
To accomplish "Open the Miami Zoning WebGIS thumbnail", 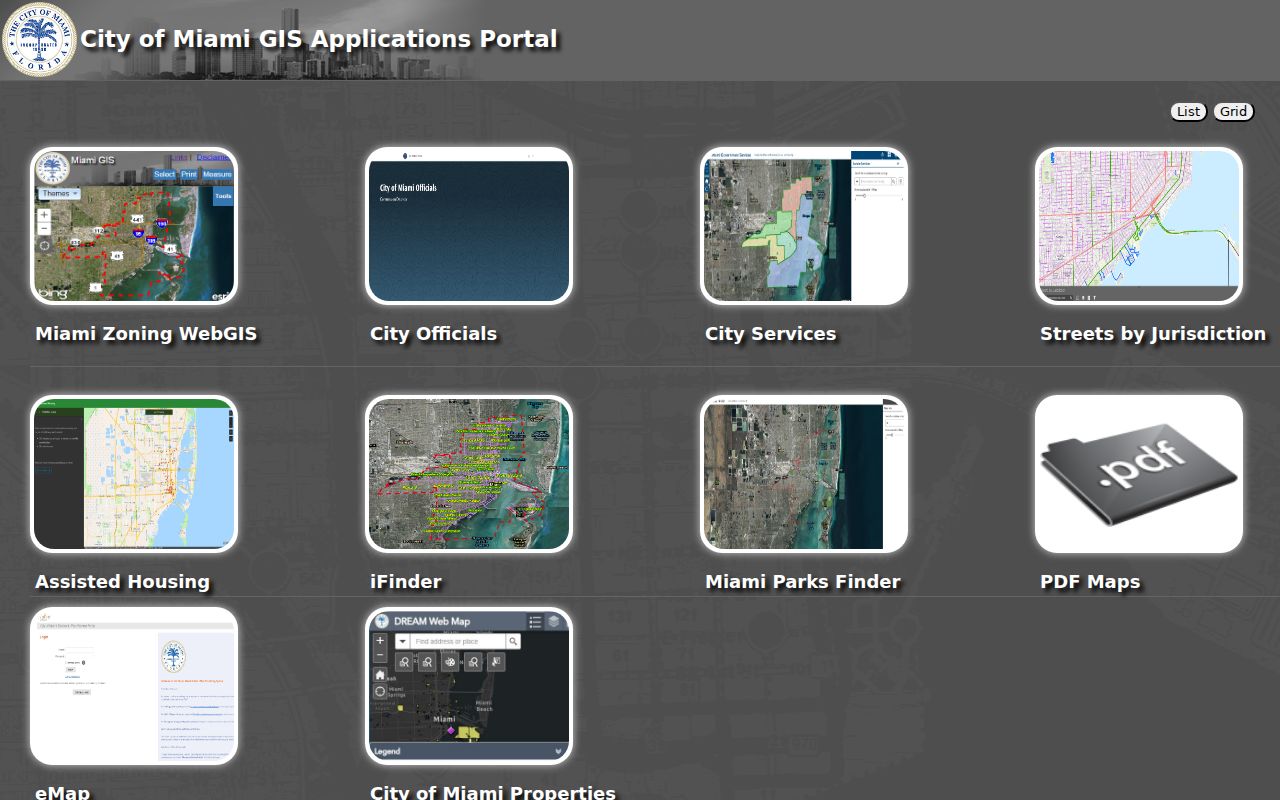I will (x=134, y=226).
